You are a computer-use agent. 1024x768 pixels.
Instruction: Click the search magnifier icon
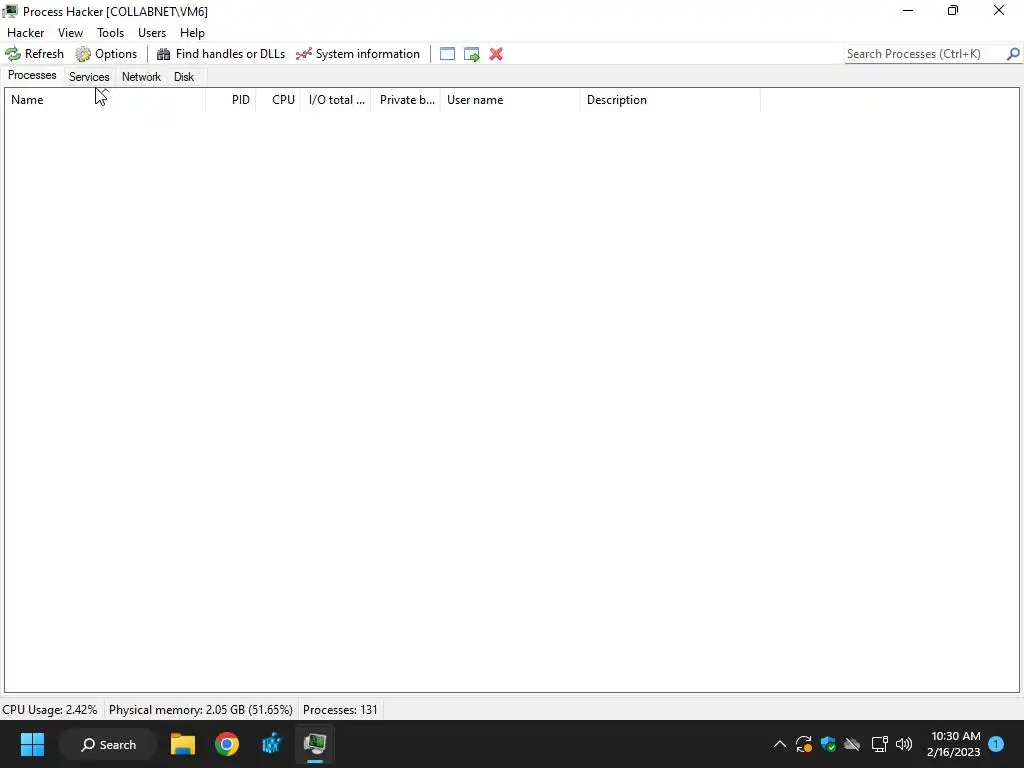coord(1013,54)
